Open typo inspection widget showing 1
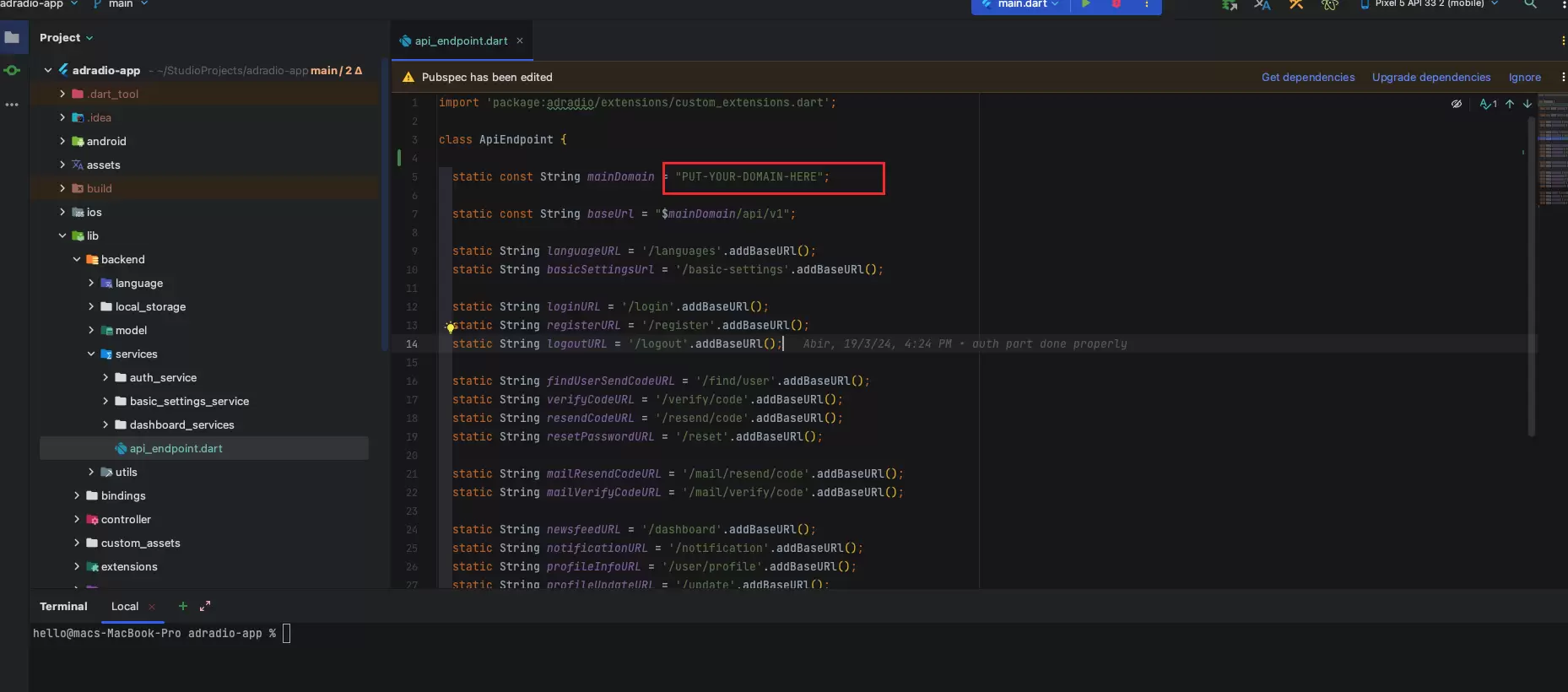The width and height of the screenshot is (1568, 692). 1488,104
